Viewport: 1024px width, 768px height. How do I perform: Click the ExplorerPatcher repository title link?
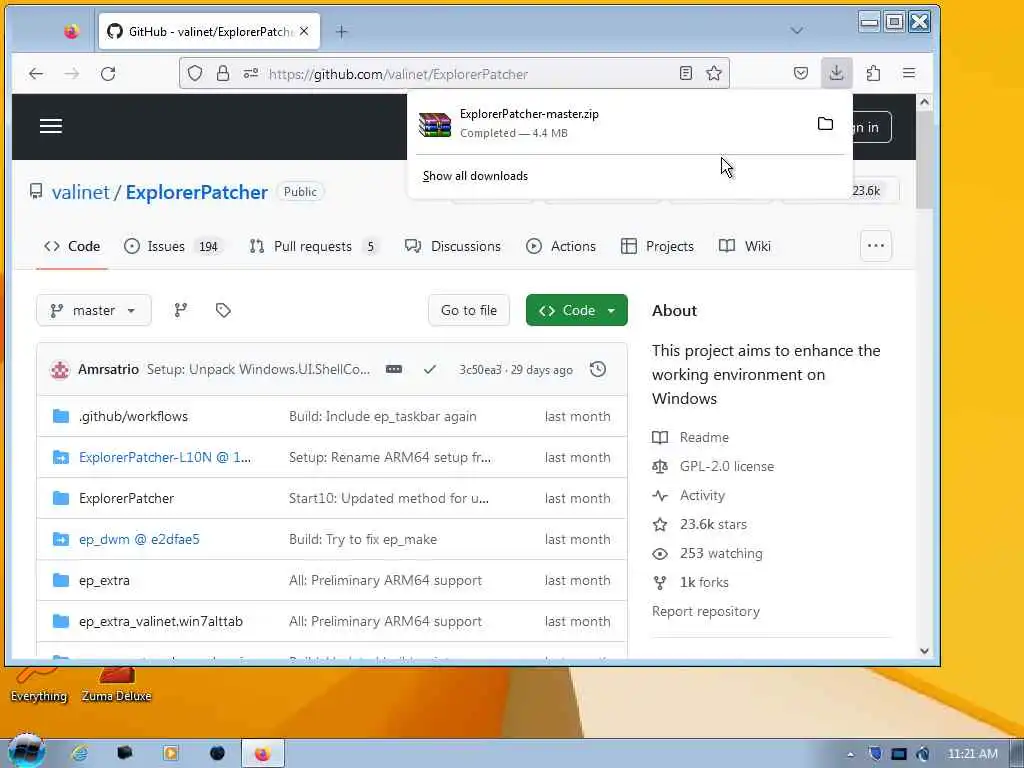click(197, 192)
